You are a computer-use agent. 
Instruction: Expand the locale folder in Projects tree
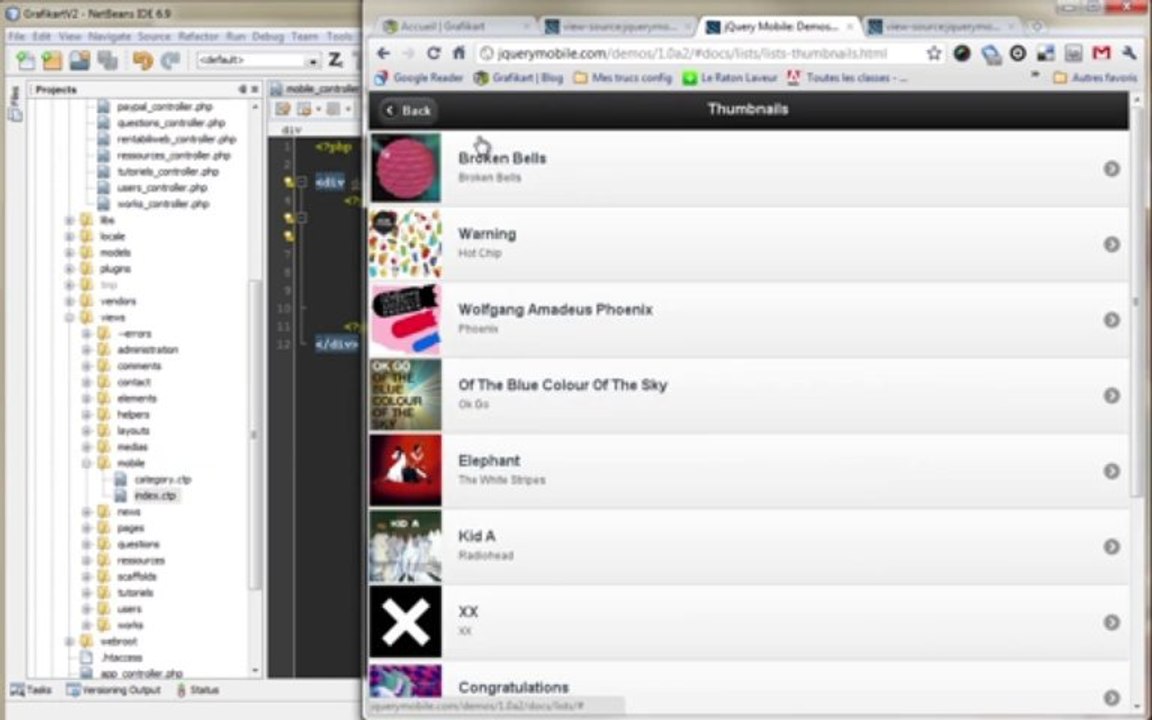[69, 236]
